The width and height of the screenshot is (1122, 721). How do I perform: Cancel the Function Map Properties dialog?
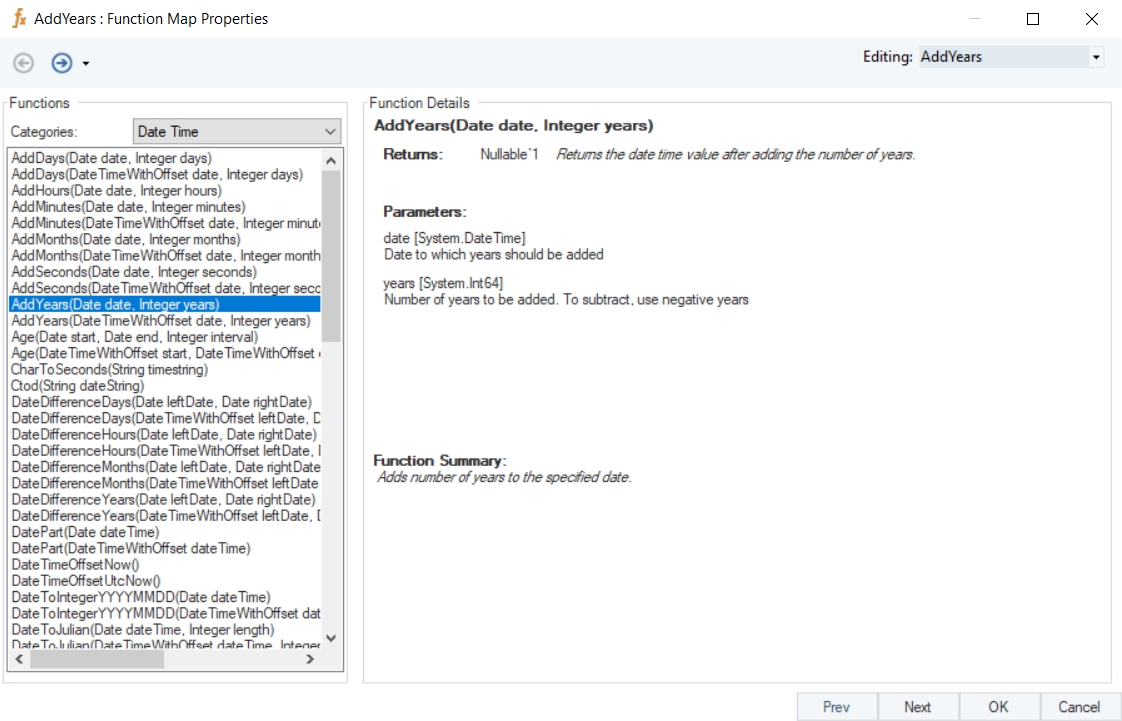coord(1079,707)
